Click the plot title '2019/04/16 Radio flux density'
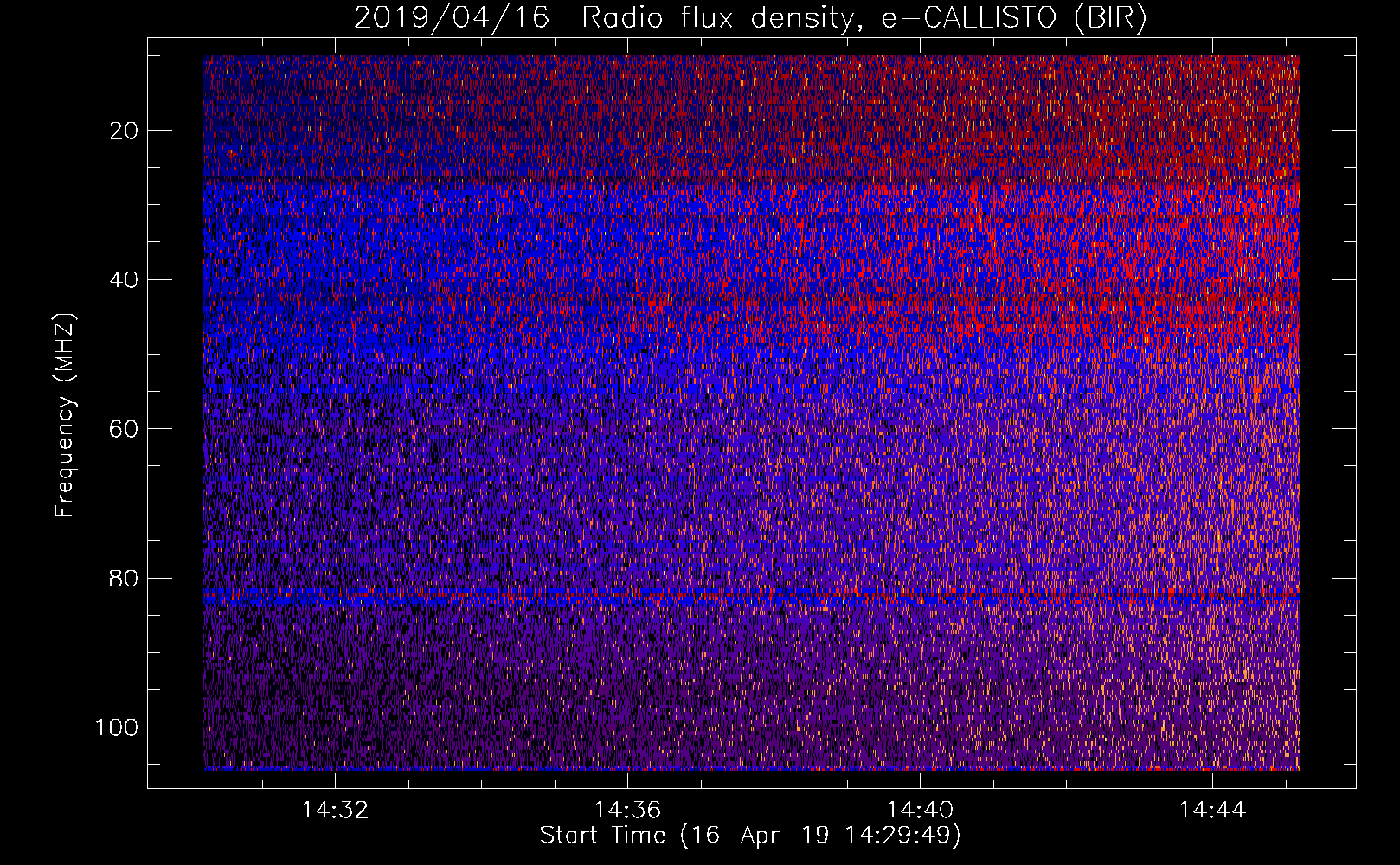Screen dimensions: 1400x865 tap(603, 19)
